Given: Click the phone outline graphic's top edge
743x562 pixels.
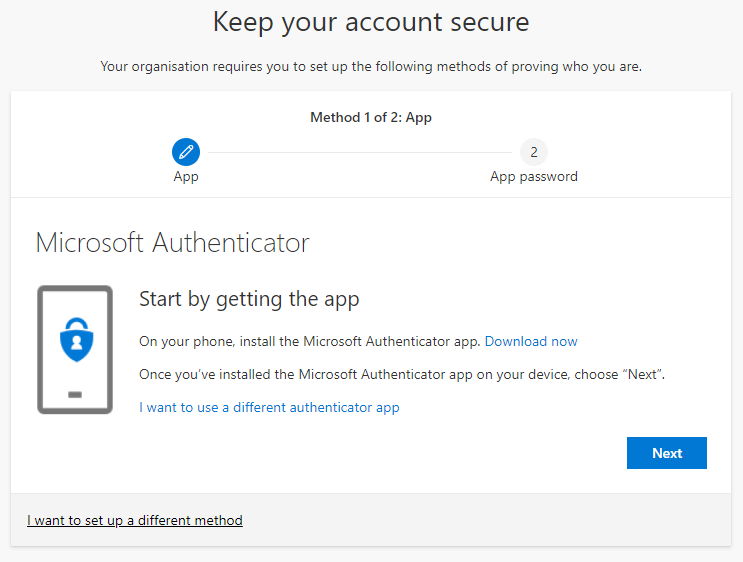Looking at the screenshot, I should tap(75, 287).
